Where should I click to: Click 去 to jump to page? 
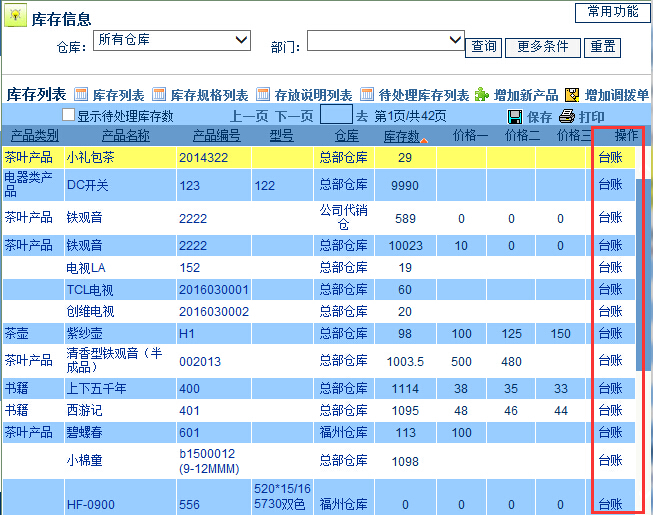[361, 116]
